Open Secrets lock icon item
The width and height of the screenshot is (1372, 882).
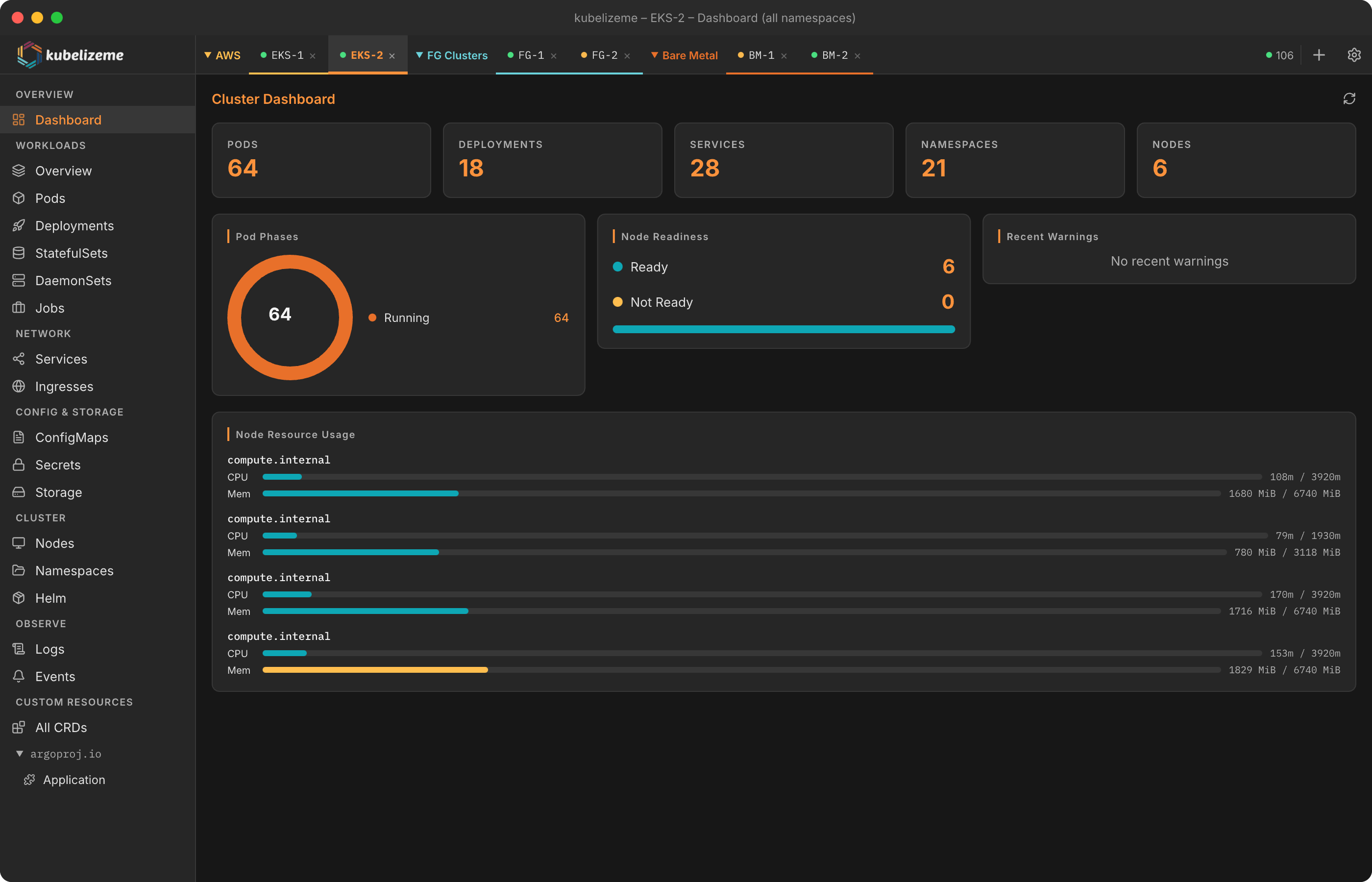coord(57,465)
